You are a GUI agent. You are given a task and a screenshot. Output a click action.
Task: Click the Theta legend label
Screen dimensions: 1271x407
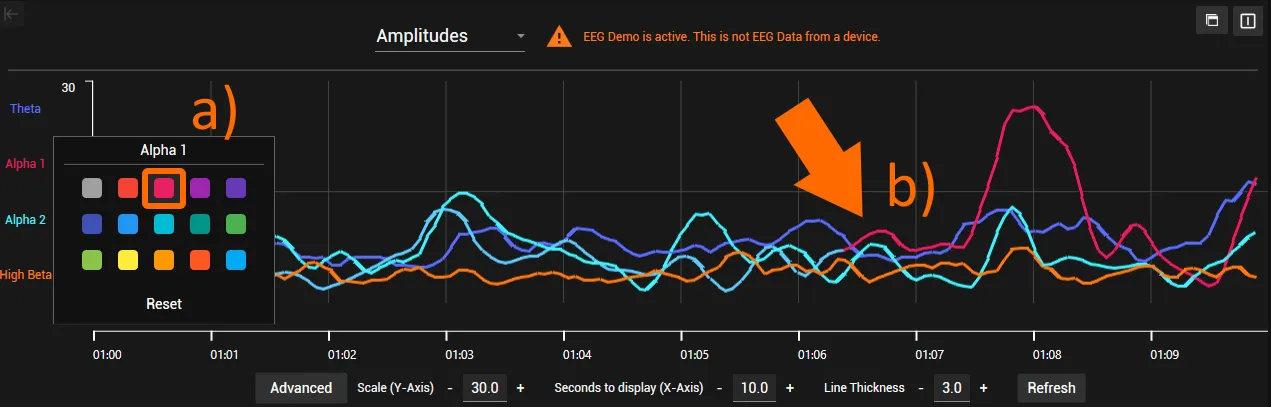(x=25, y=108)
